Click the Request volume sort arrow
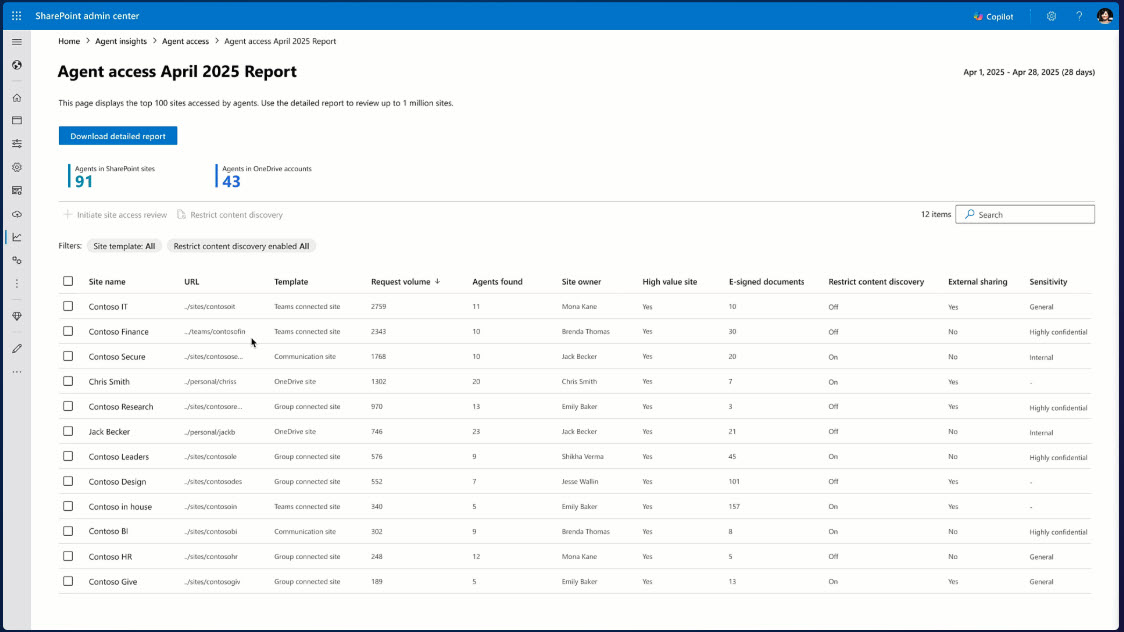This screenshot has width=1124, height=632. [437, 282]
